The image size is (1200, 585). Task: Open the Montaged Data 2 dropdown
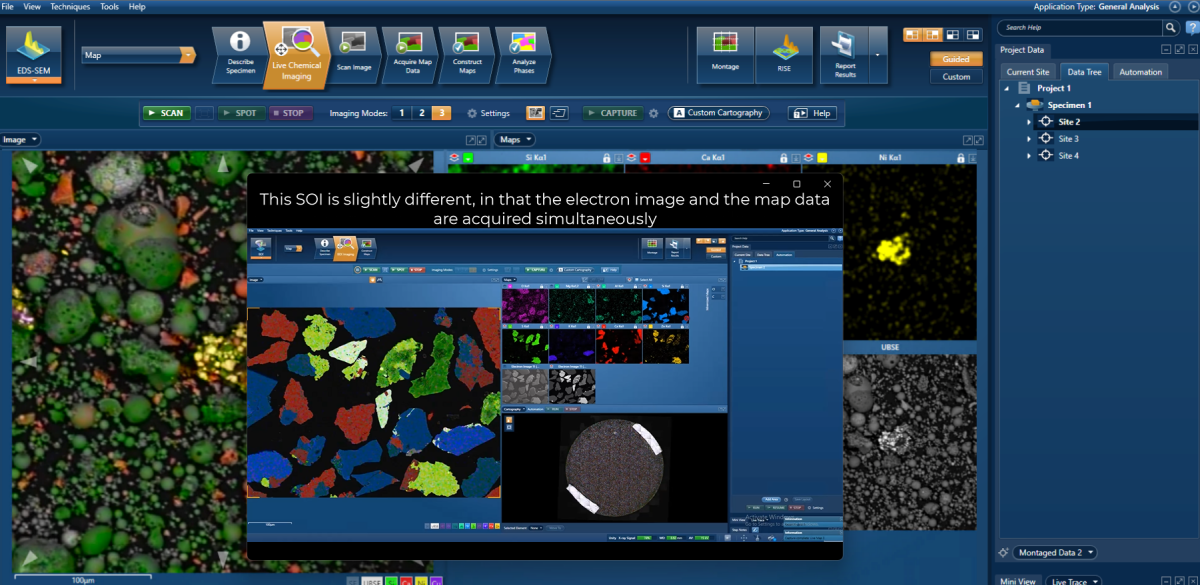coord(1055,552)
